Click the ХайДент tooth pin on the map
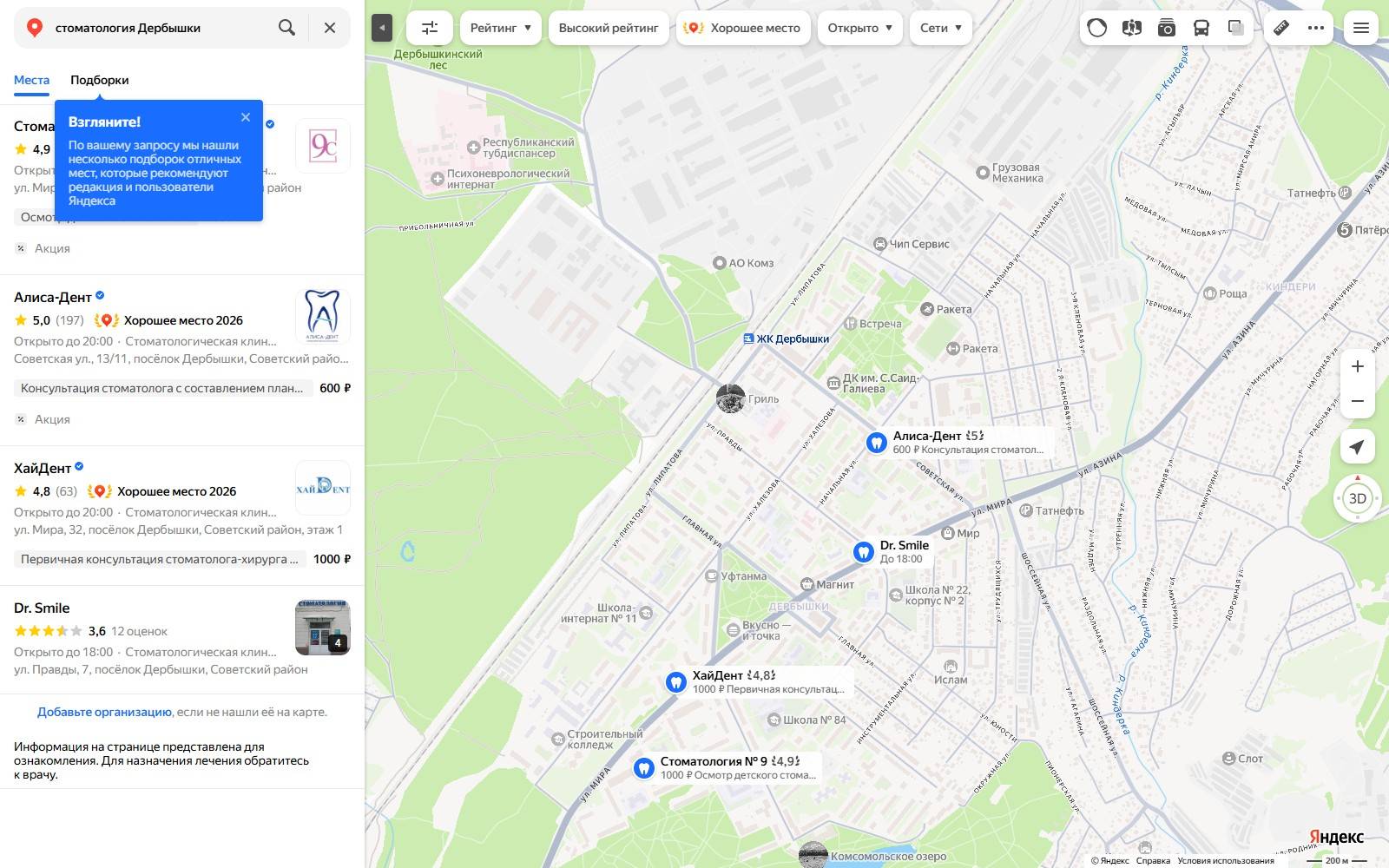The image size is (1389, 868). (676, 682)
